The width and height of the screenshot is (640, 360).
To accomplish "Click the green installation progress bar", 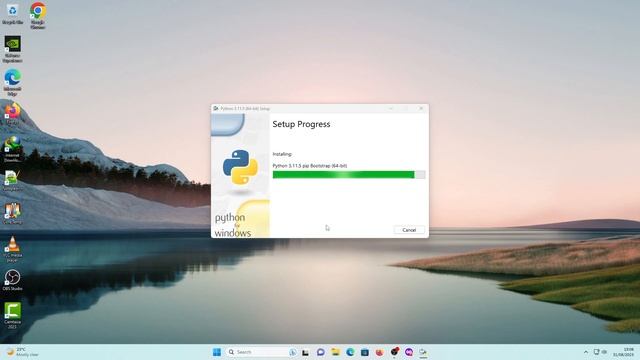I will [349, 175].
